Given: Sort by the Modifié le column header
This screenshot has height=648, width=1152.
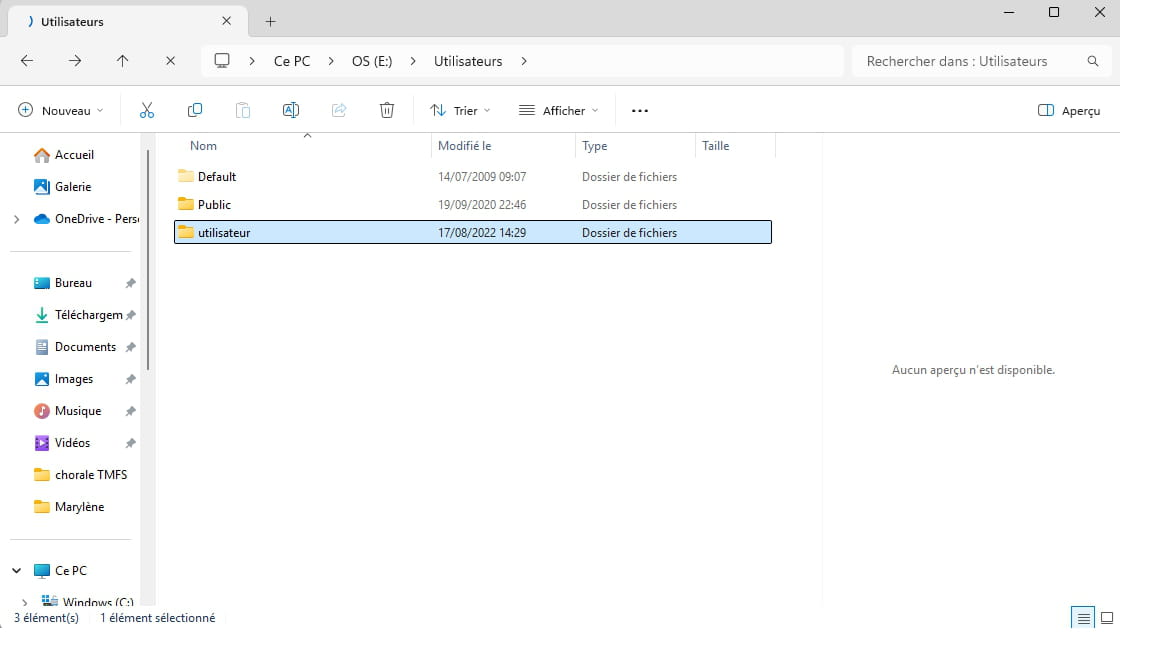Looking at the screenshot, I should point(465,146).
